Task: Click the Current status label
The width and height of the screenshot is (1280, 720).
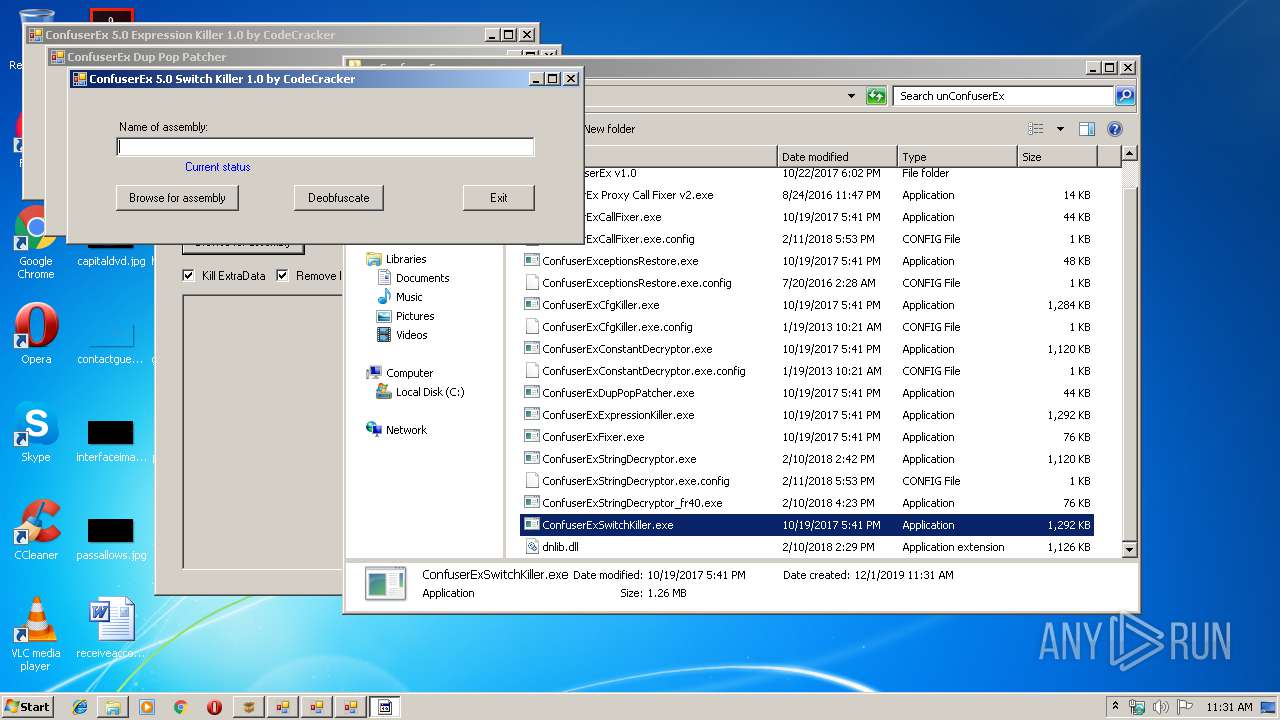Action: [x=217, y=167]
